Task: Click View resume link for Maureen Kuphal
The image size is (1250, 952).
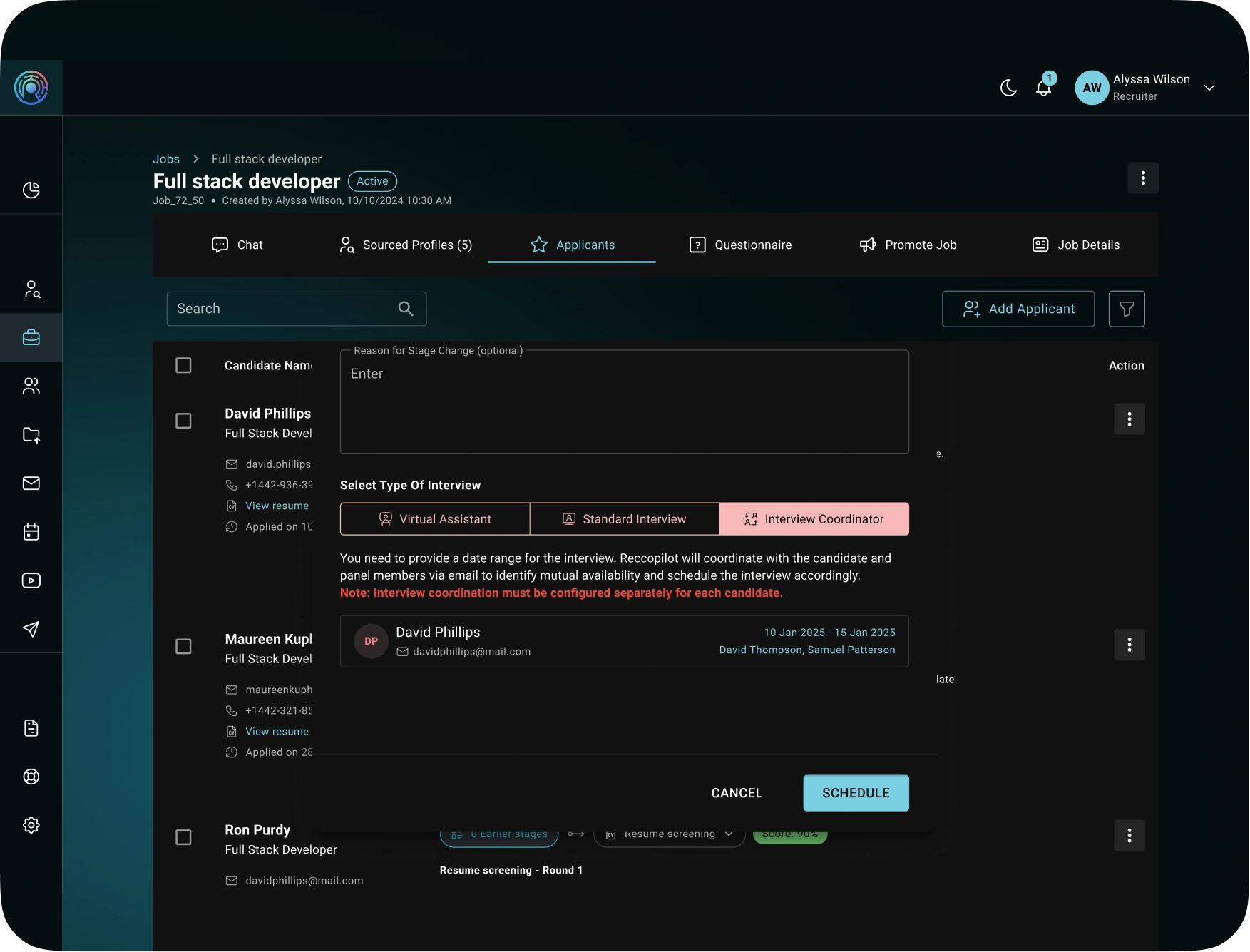Action: tap(277, 731)
